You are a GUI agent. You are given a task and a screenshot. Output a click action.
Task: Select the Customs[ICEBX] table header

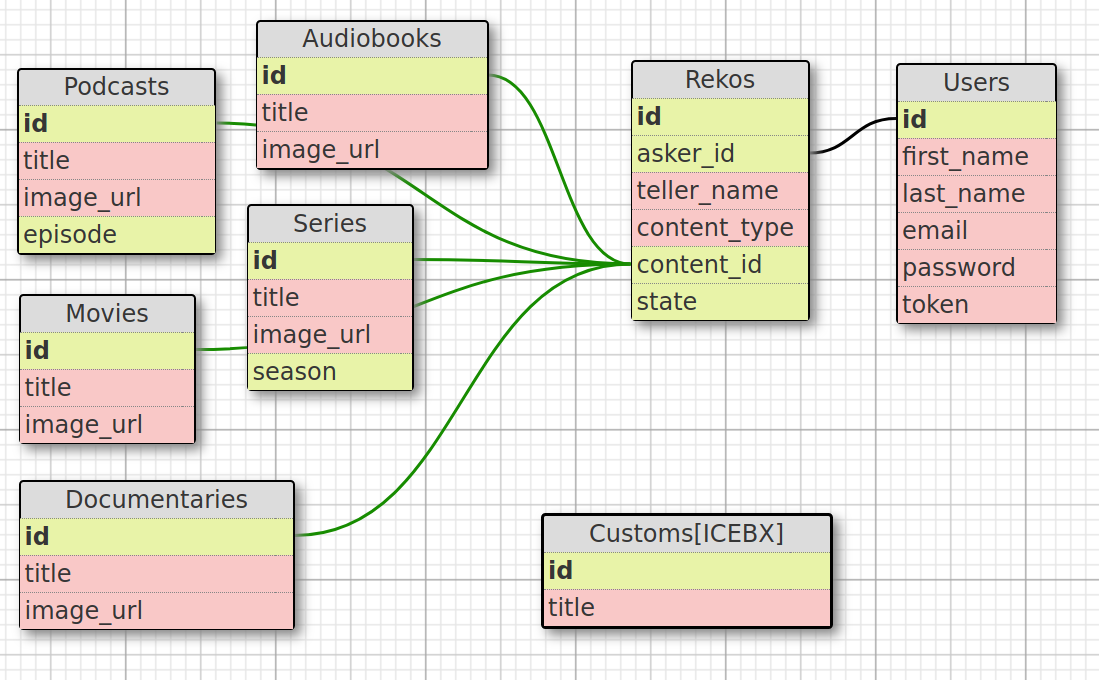coord(687,534)
